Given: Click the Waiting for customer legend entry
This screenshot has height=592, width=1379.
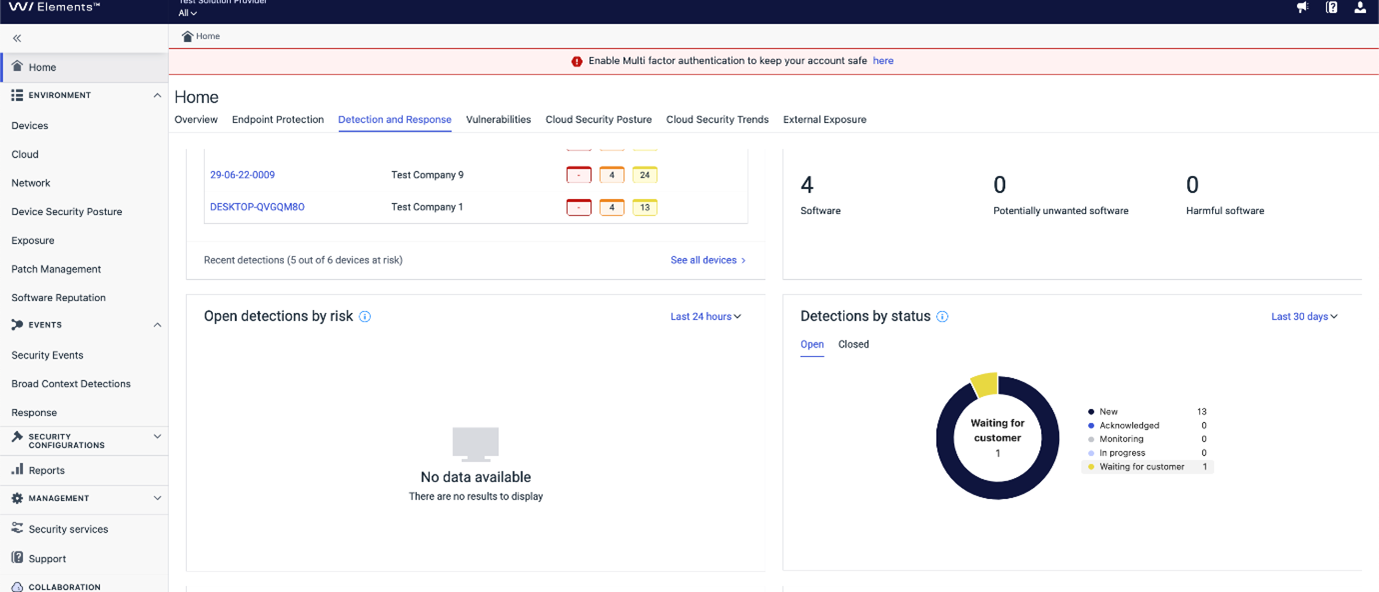Looking at the screenshot, I should 1147,467.
